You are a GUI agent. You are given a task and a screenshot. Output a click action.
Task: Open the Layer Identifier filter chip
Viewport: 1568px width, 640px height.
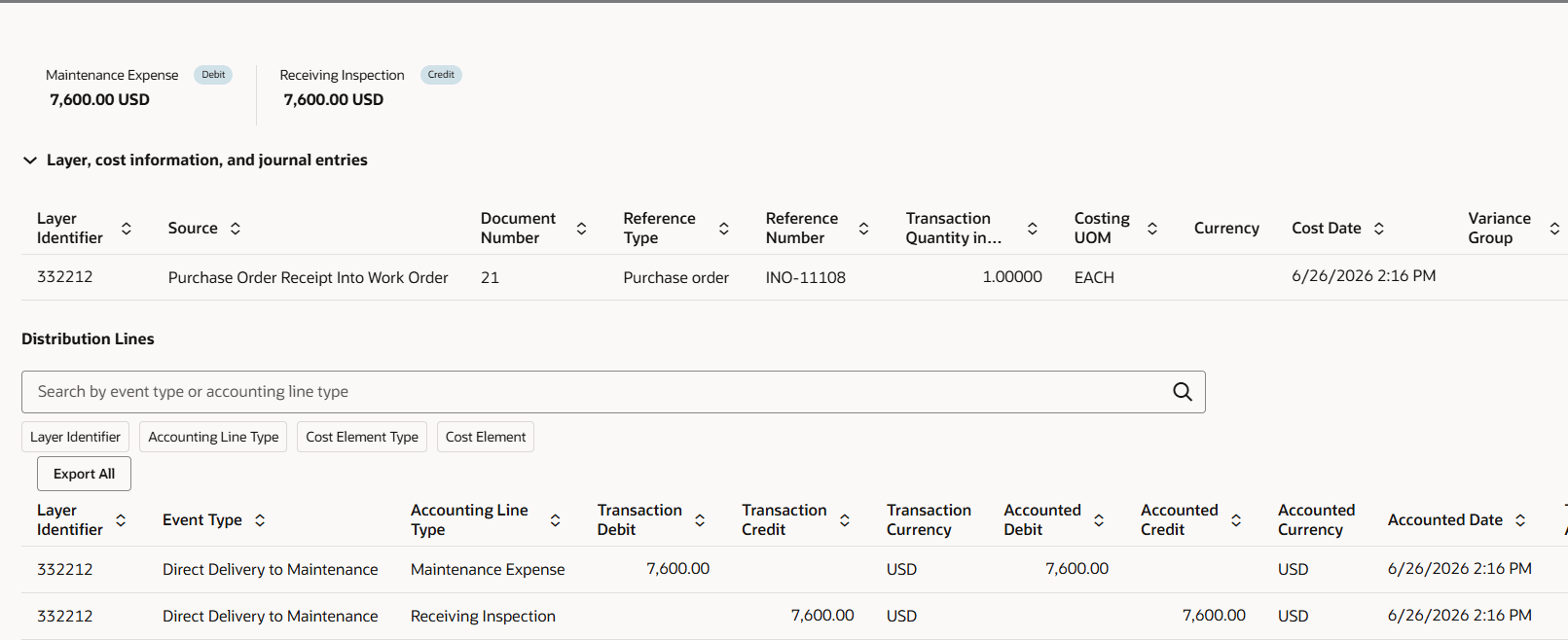click(x=75, y=437)
